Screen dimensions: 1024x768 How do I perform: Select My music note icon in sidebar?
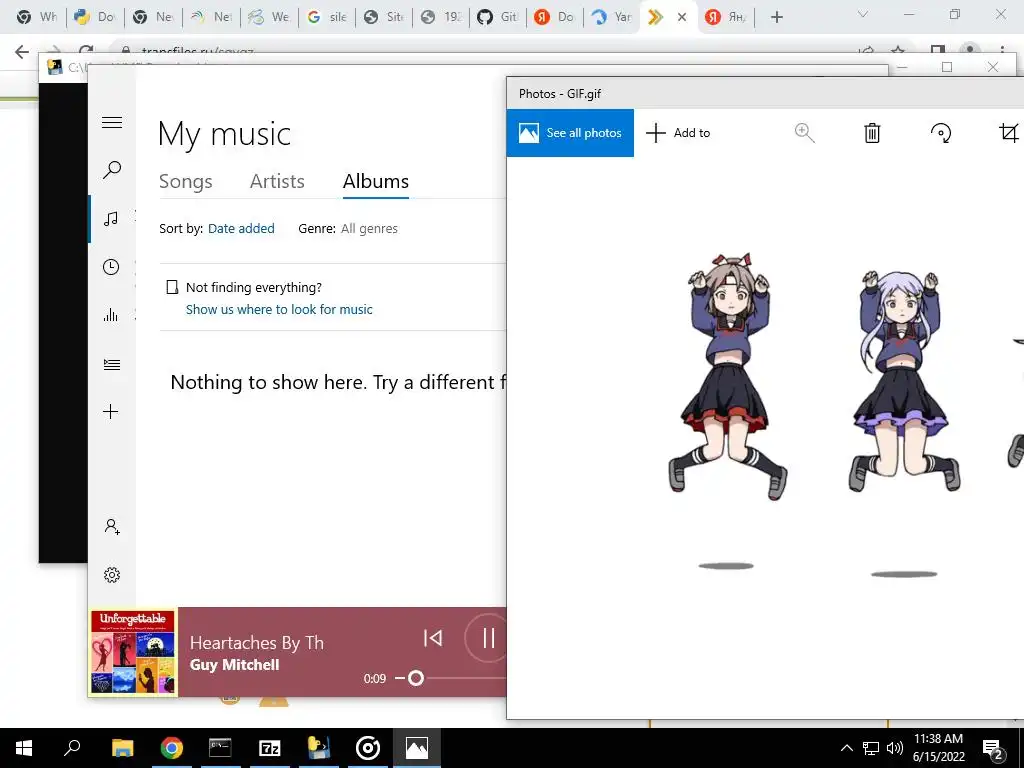[111, 218]
